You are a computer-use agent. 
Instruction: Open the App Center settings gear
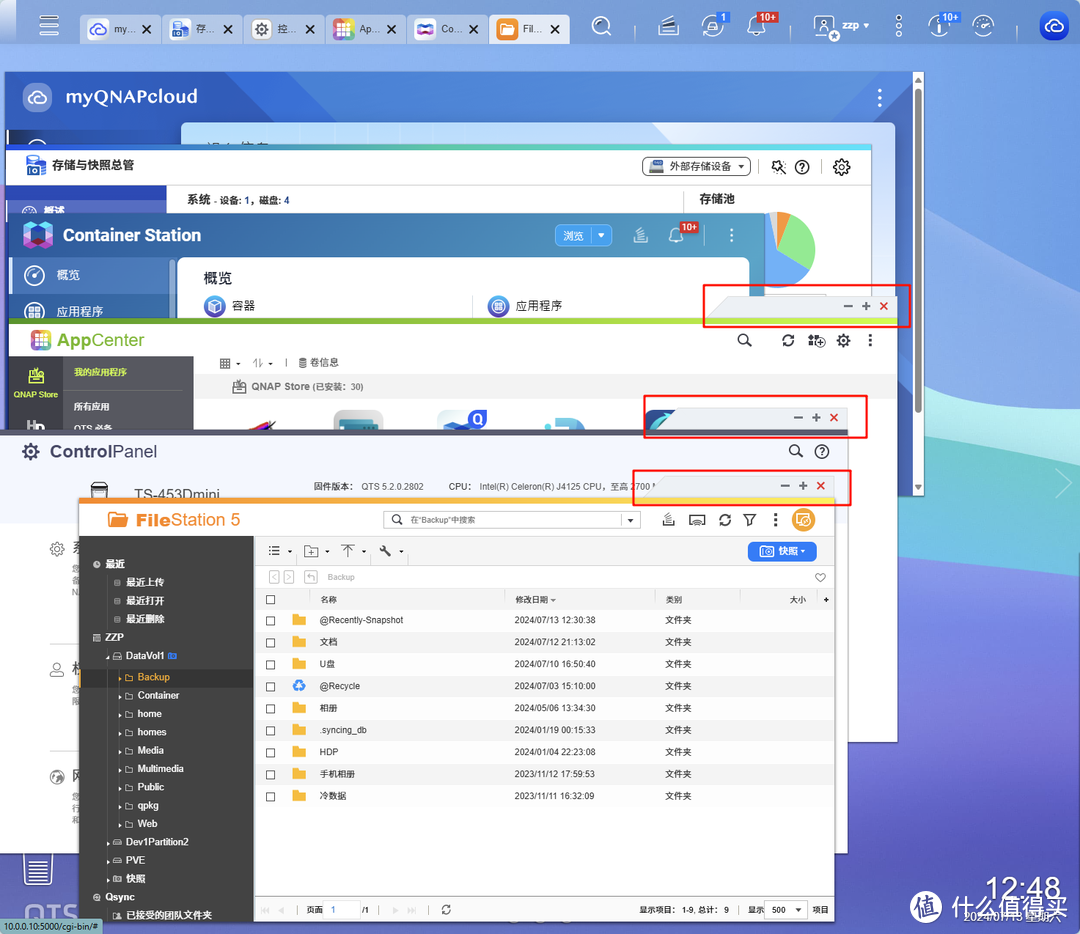click(x=843, y=341)
